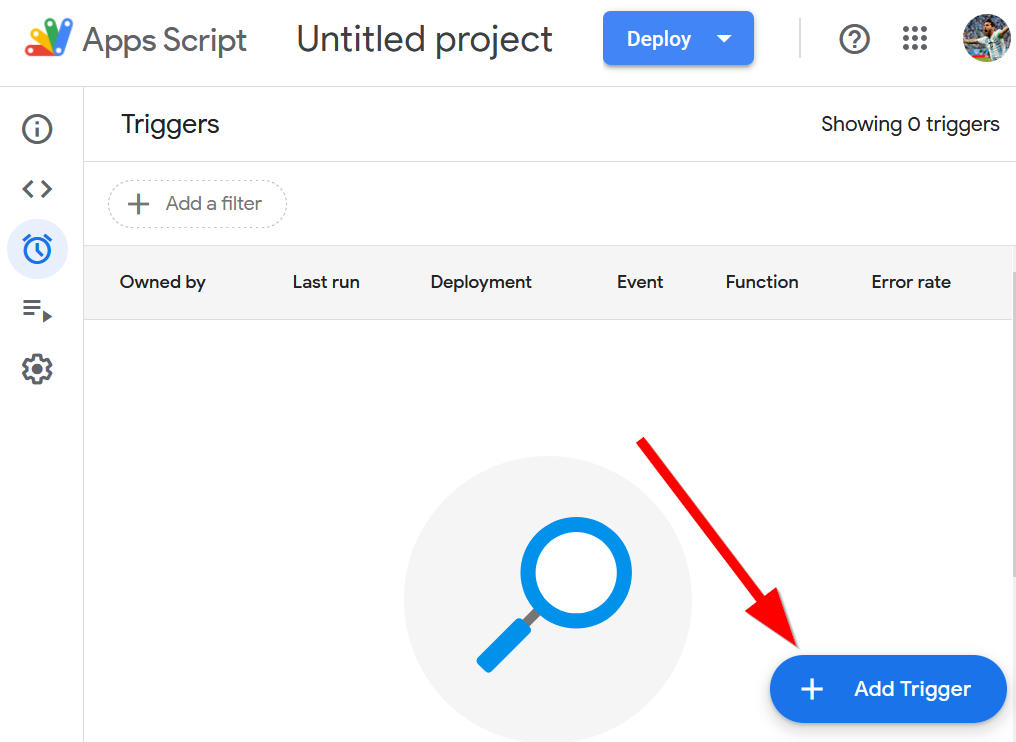The height and width of the screenshot is (742, 1016).
Task: Click the Deployment column header
Action: 481,282
